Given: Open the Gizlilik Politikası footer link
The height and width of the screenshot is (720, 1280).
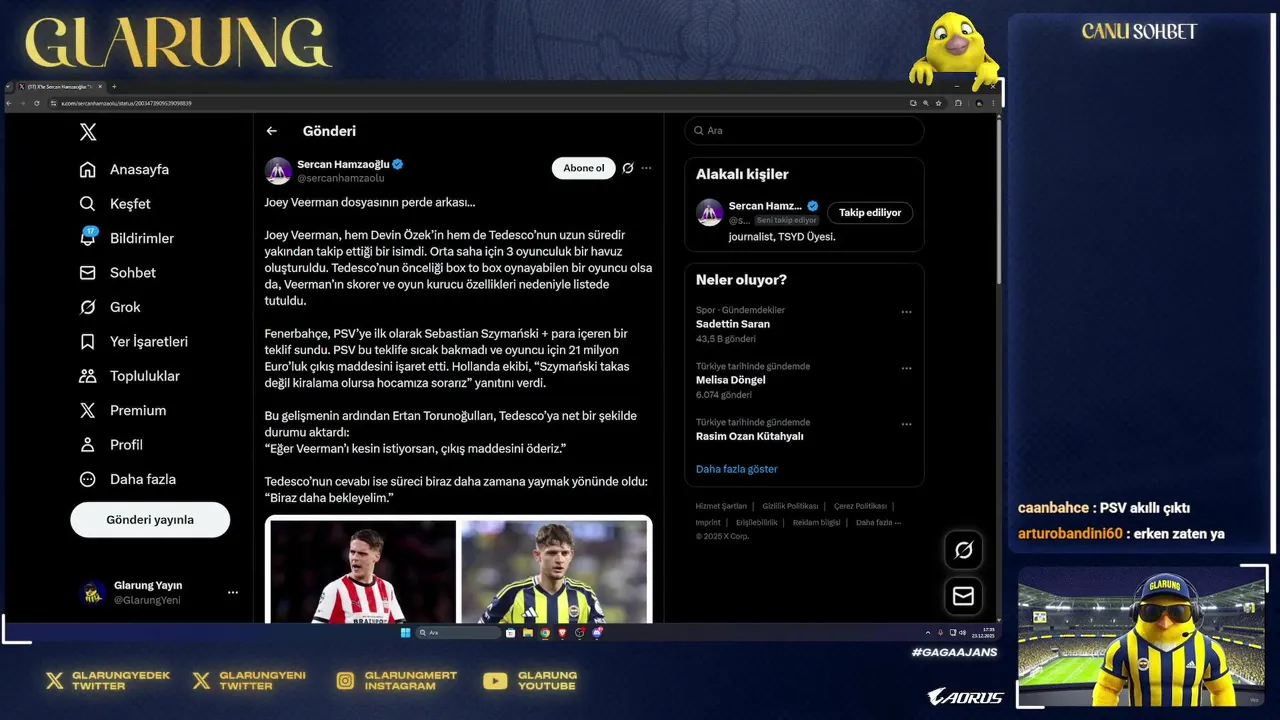Looking at the screenshot, I should tap(790, 506).
